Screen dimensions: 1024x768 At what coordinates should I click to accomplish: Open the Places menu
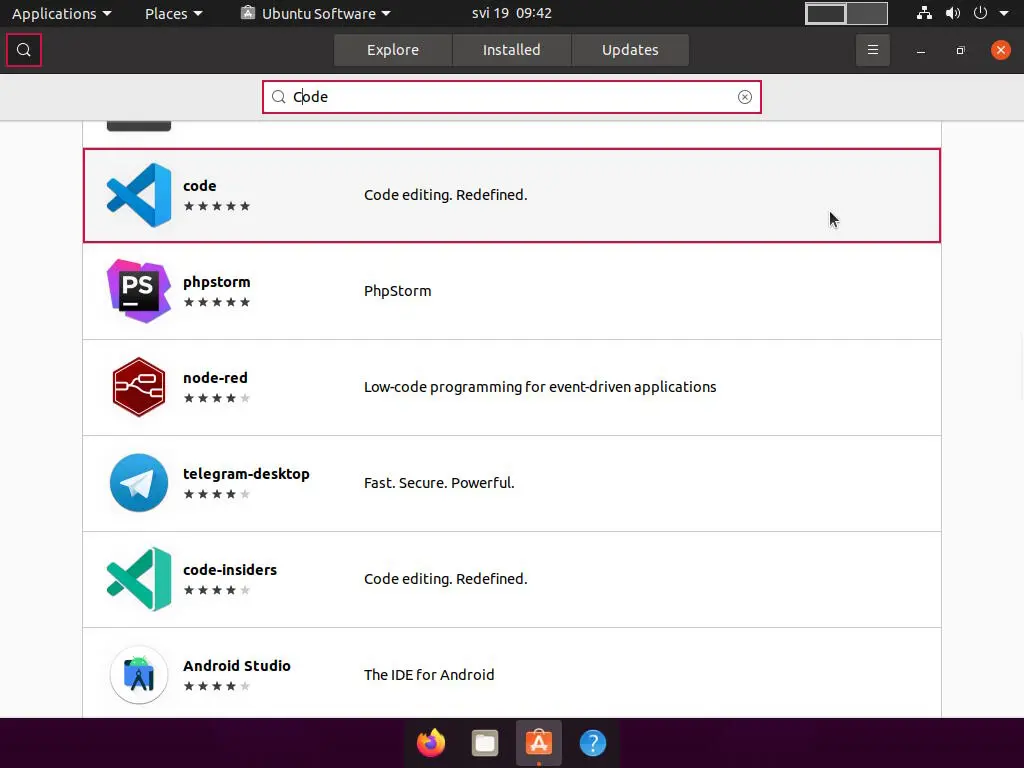click(x=174, y=14)
